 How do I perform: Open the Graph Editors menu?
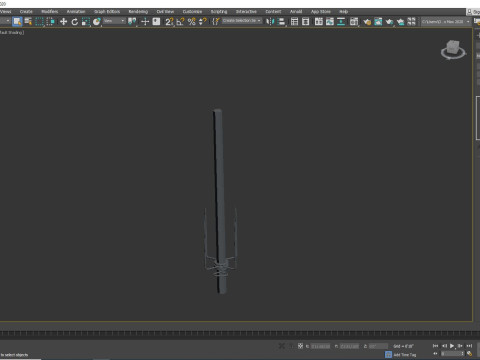tap(107, 12)
